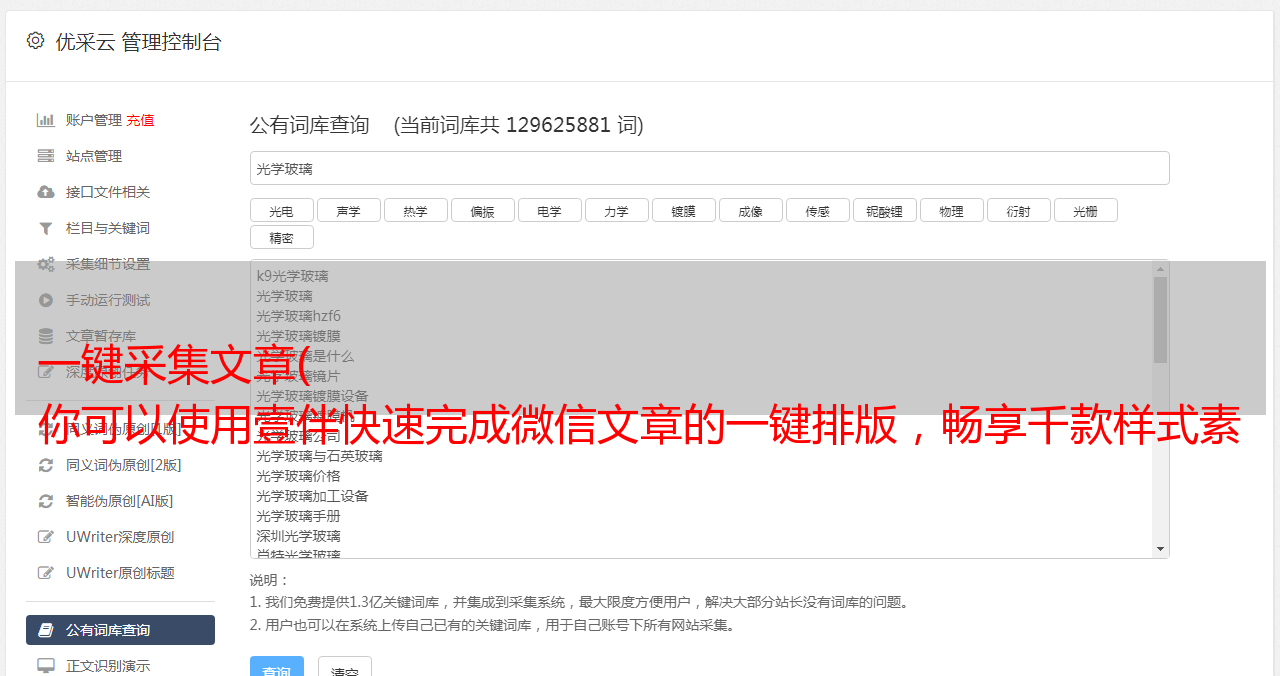This screenshot has height=676, width=1280.
Task: Click the 光电 tag button
Action: (x=281, y=210)
